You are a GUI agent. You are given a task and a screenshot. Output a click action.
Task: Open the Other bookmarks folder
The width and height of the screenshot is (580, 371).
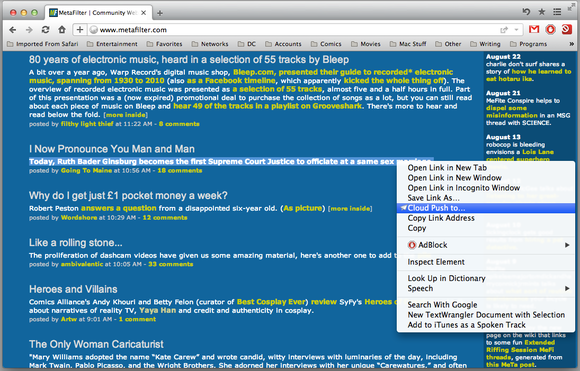449,44
